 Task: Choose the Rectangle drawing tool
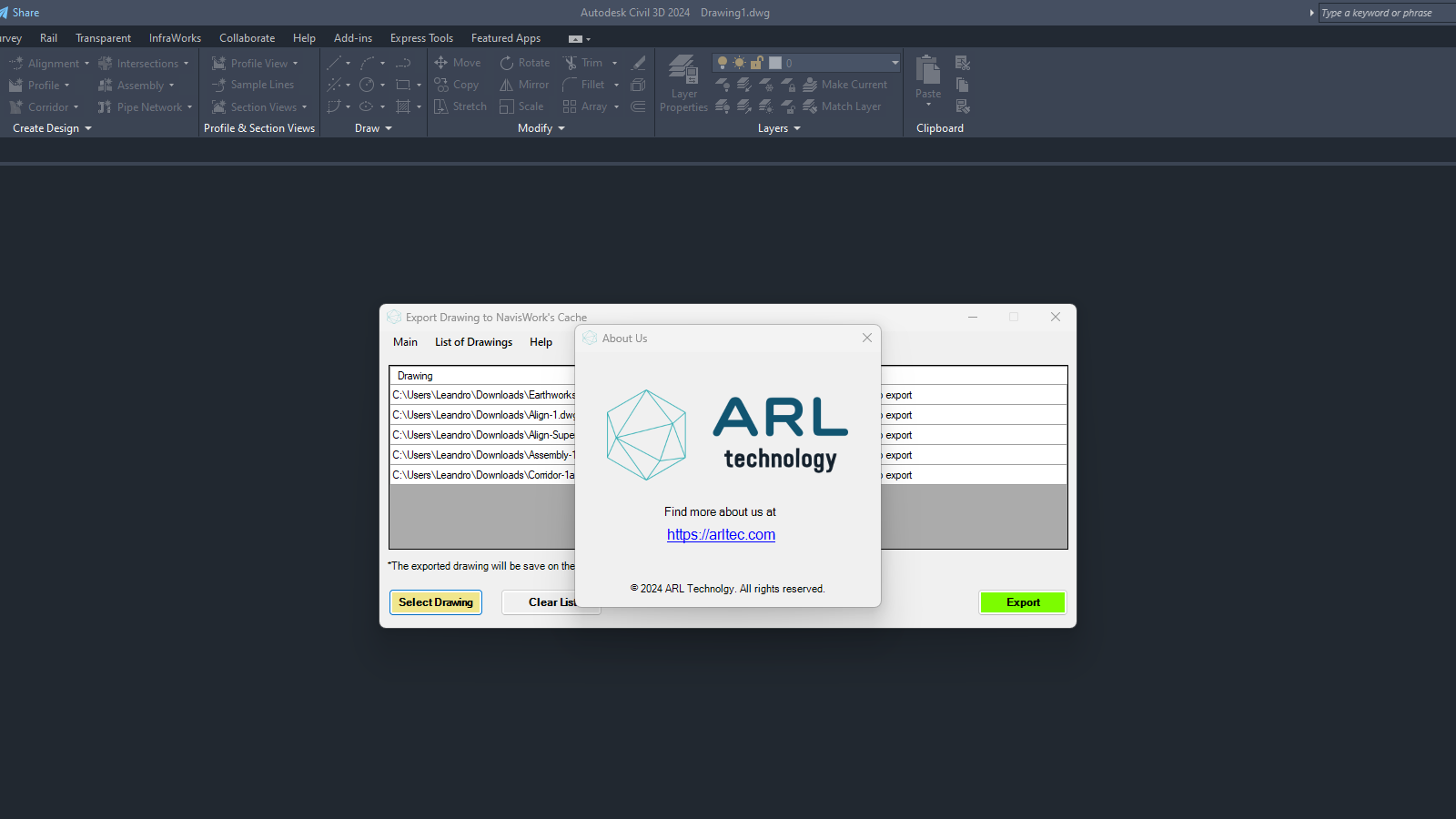tap(403, 85)
